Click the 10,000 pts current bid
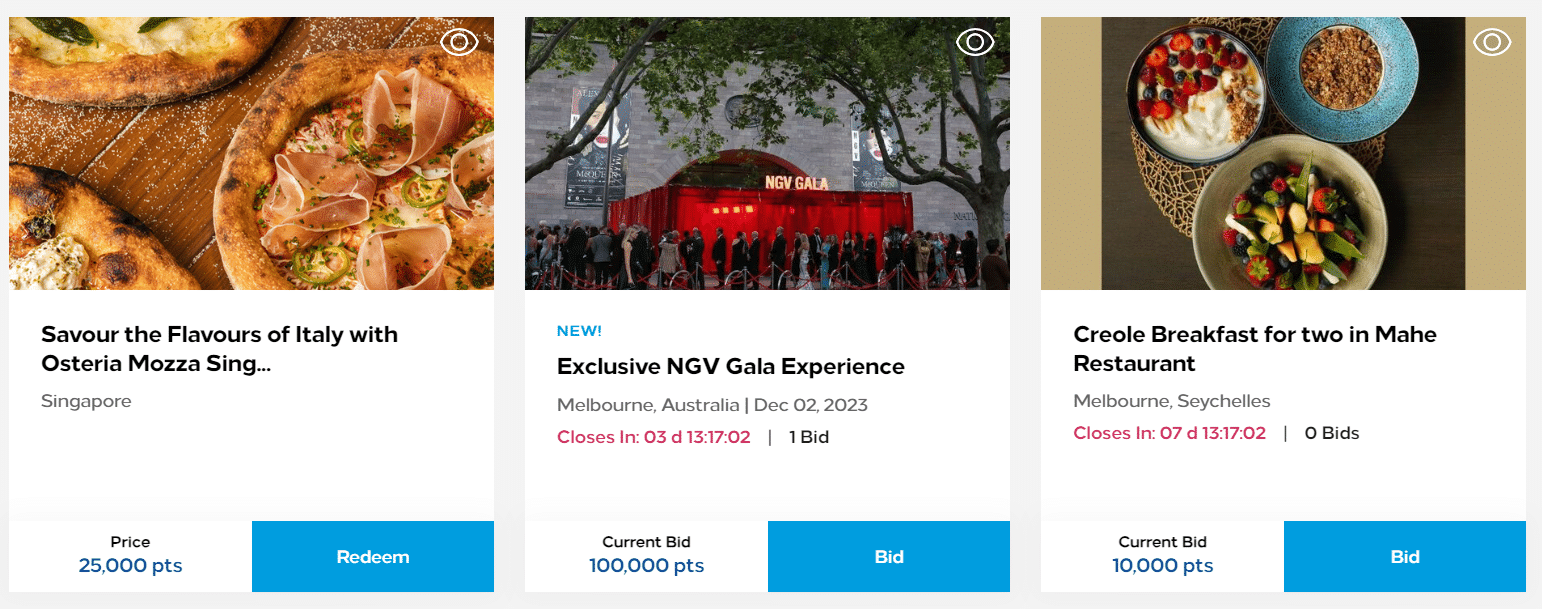 click(1162, 566)
